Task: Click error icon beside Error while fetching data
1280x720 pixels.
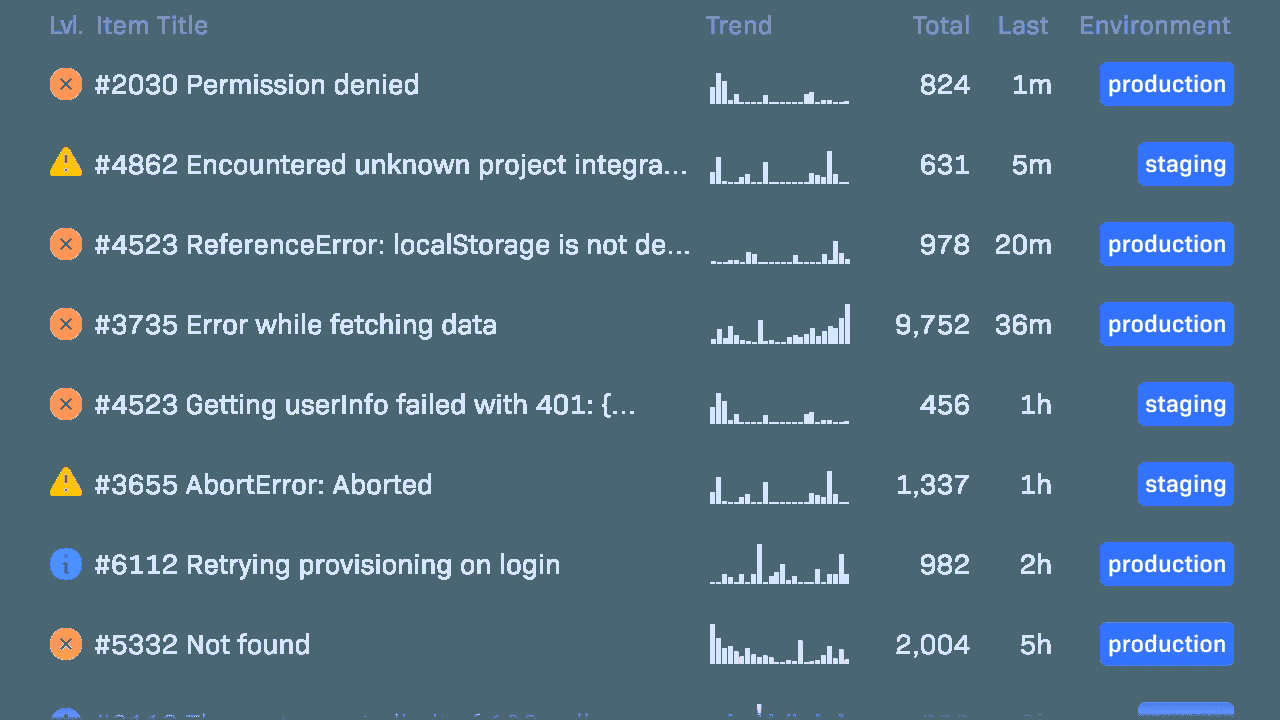Action: tap(66, 324)
